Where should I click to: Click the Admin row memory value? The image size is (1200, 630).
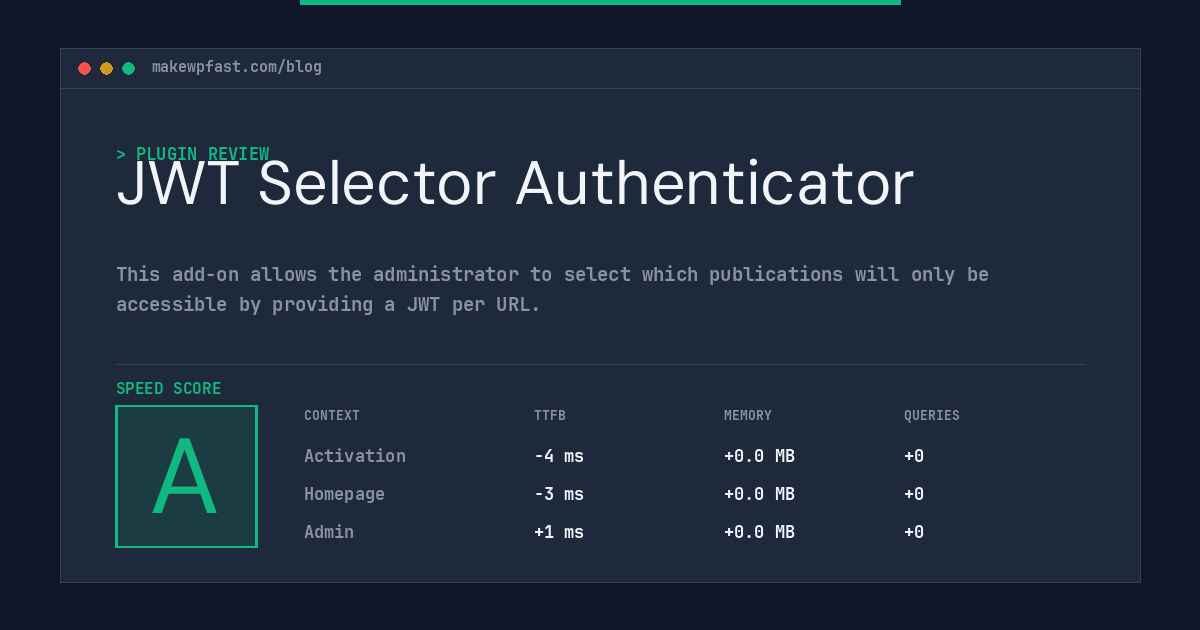759,532
